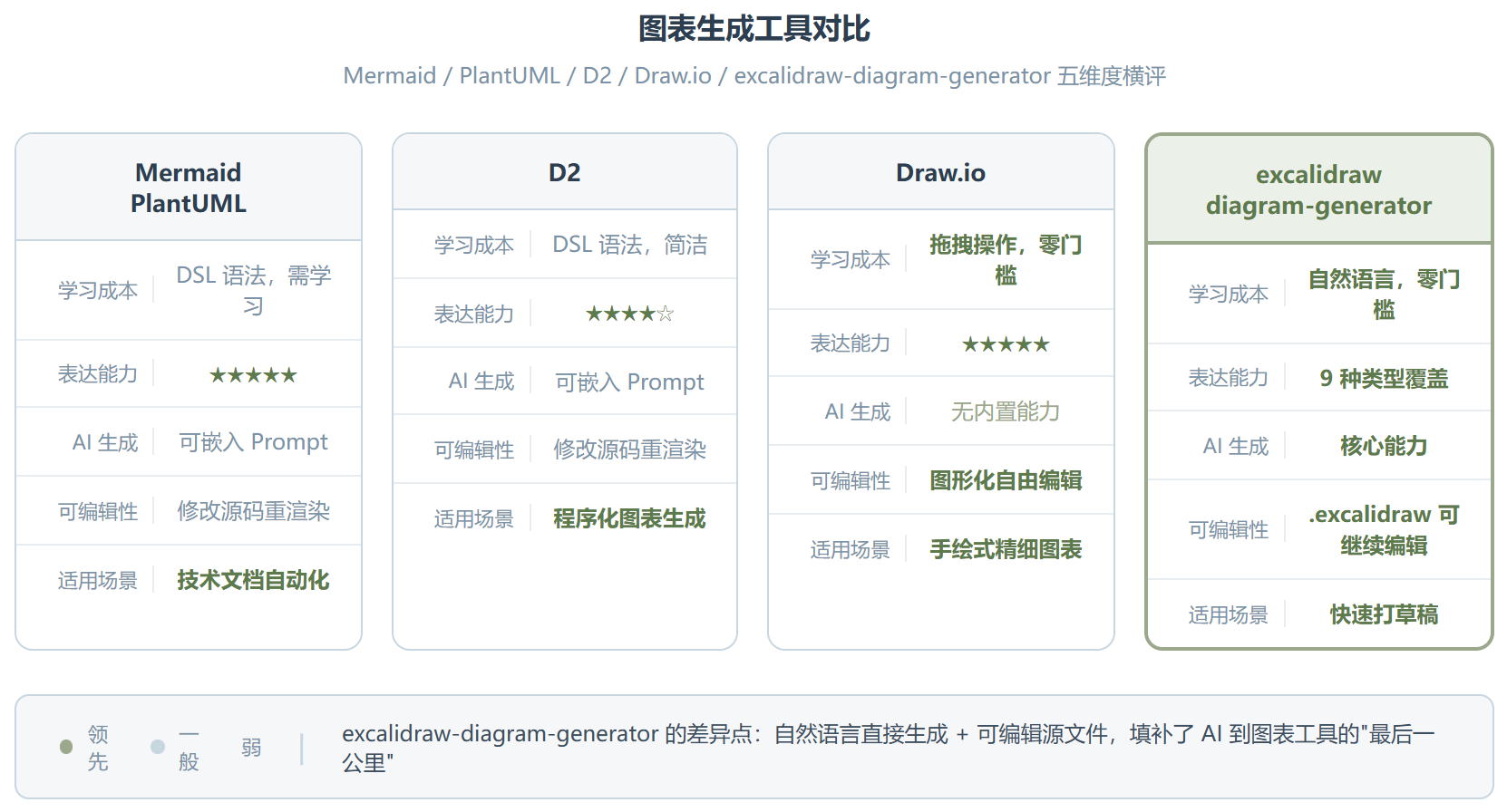This screenshot has height=812, width=1507.
Task: Click AI 生成 label in the Mermaid PlantUML card
Action: pyautogui.click(x=105, y=442)
